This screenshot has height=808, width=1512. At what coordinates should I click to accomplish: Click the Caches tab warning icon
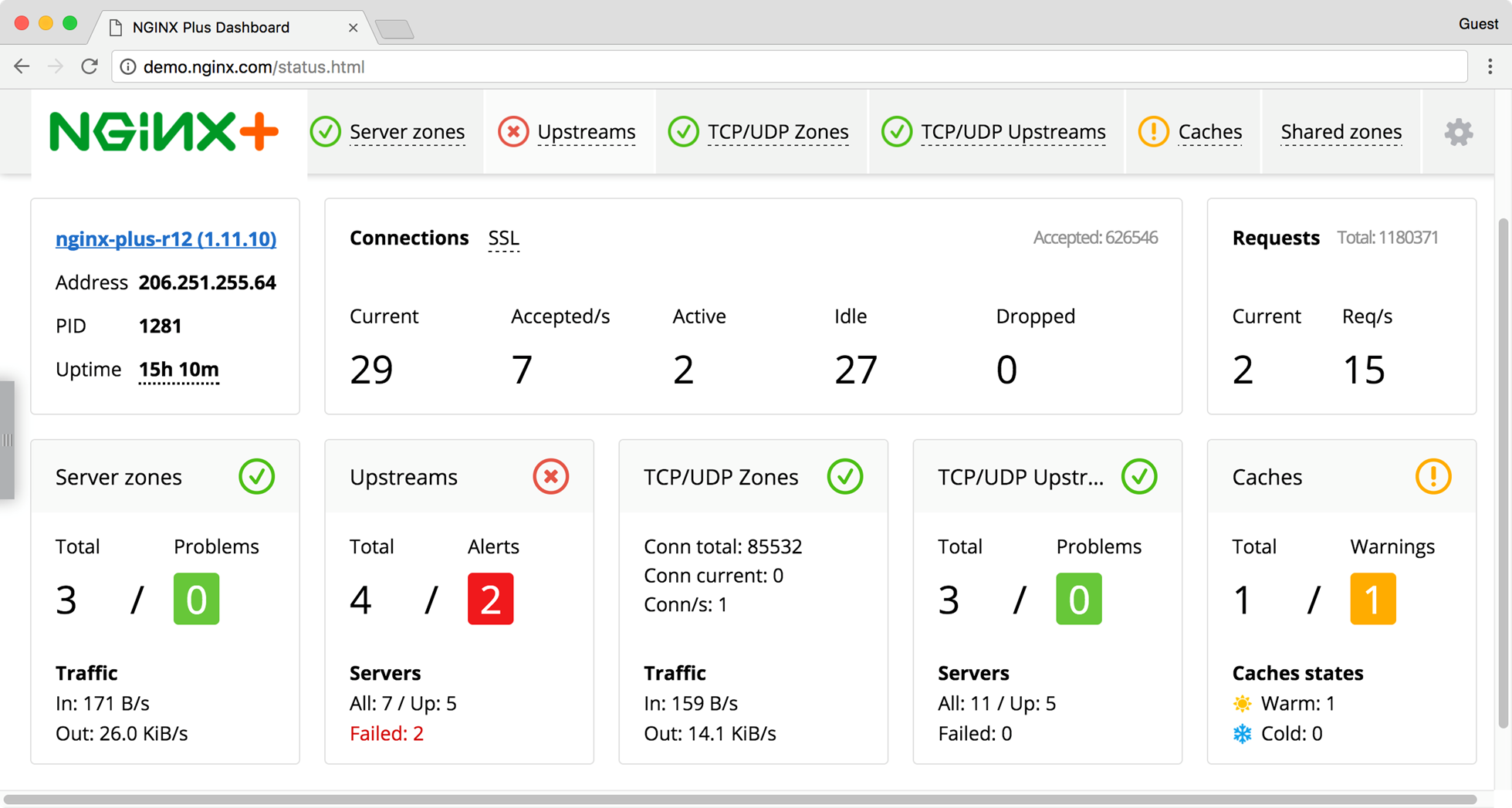click(x=1154, y=132)
